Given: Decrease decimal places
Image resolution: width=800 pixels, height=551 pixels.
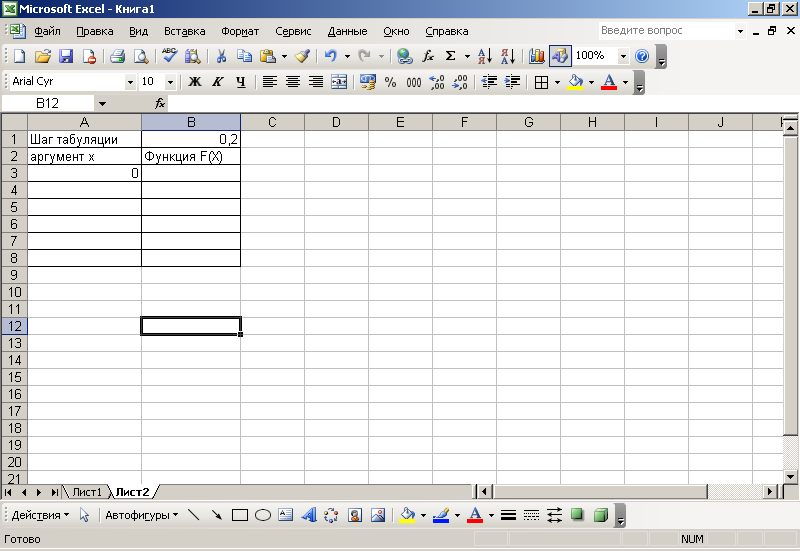Looking at the screenshot, I should coord(460,82).
